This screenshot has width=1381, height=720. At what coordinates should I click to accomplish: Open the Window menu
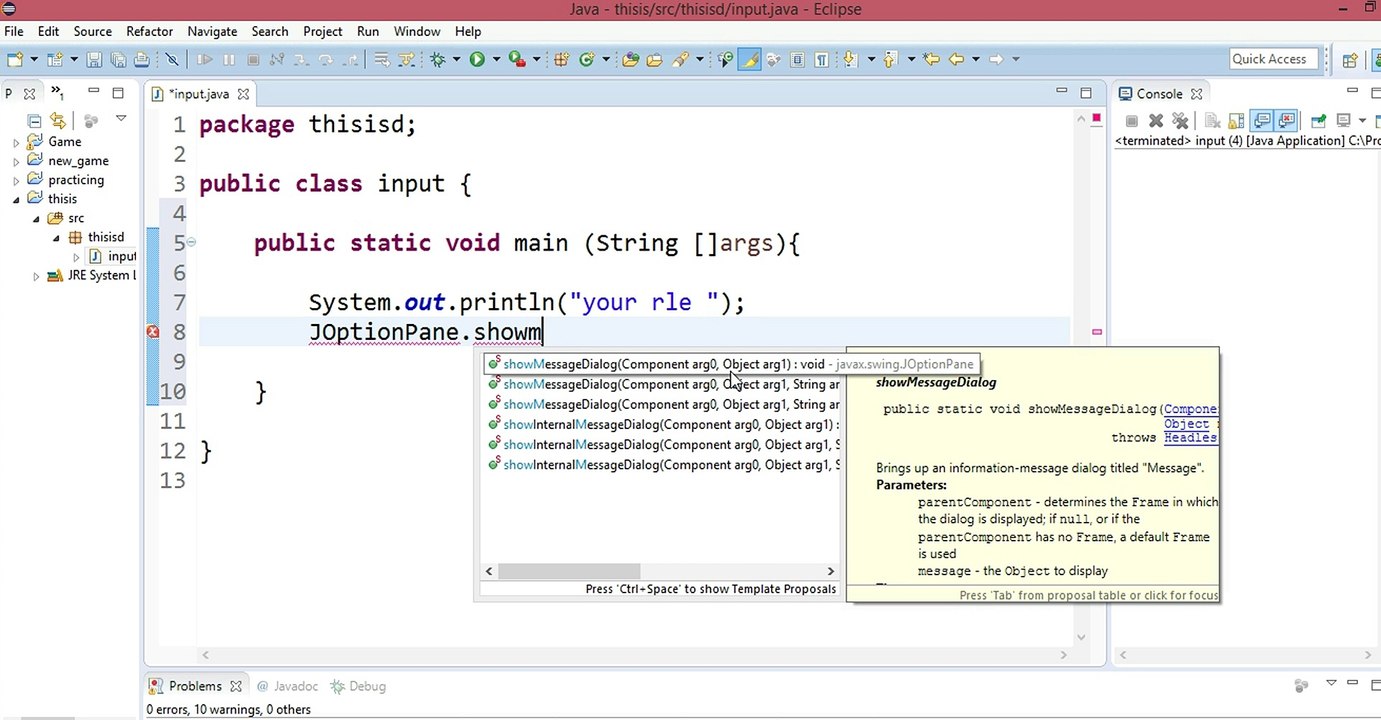click(417, 31)
